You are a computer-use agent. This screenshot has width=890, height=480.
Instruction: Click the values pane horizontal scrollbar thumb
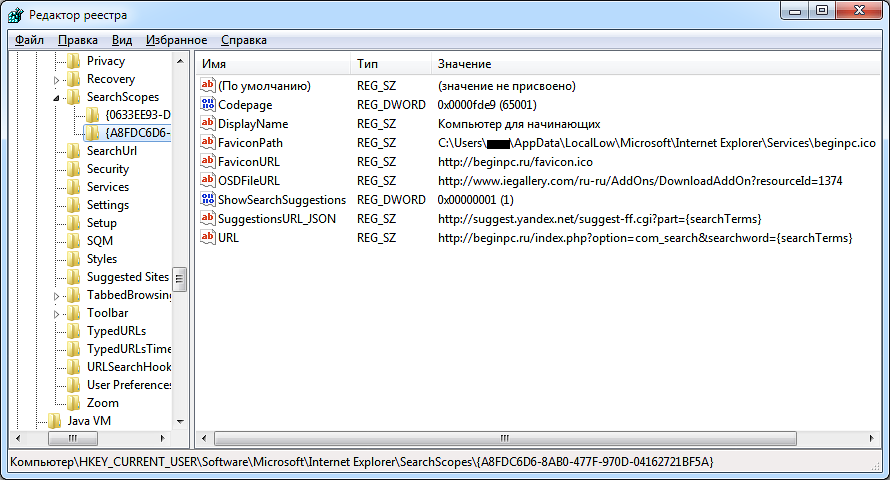tap(505, 438)
